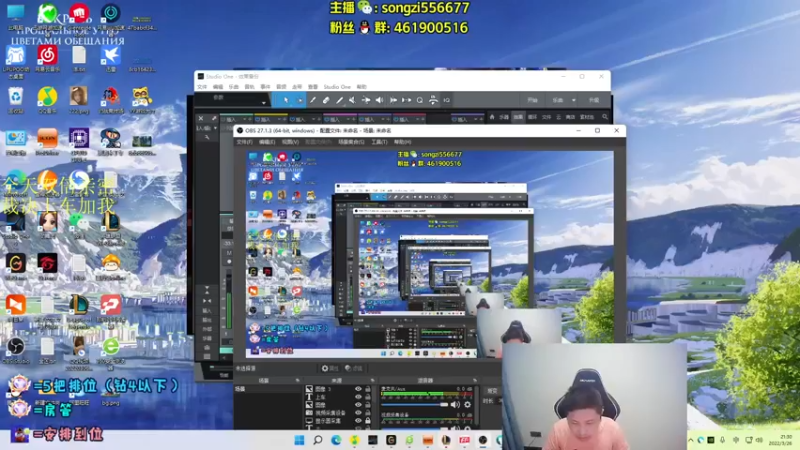This screenshot has width=800, height=450.
Task: Click the wrench icon in Studio One left panel
Action: 207,137
